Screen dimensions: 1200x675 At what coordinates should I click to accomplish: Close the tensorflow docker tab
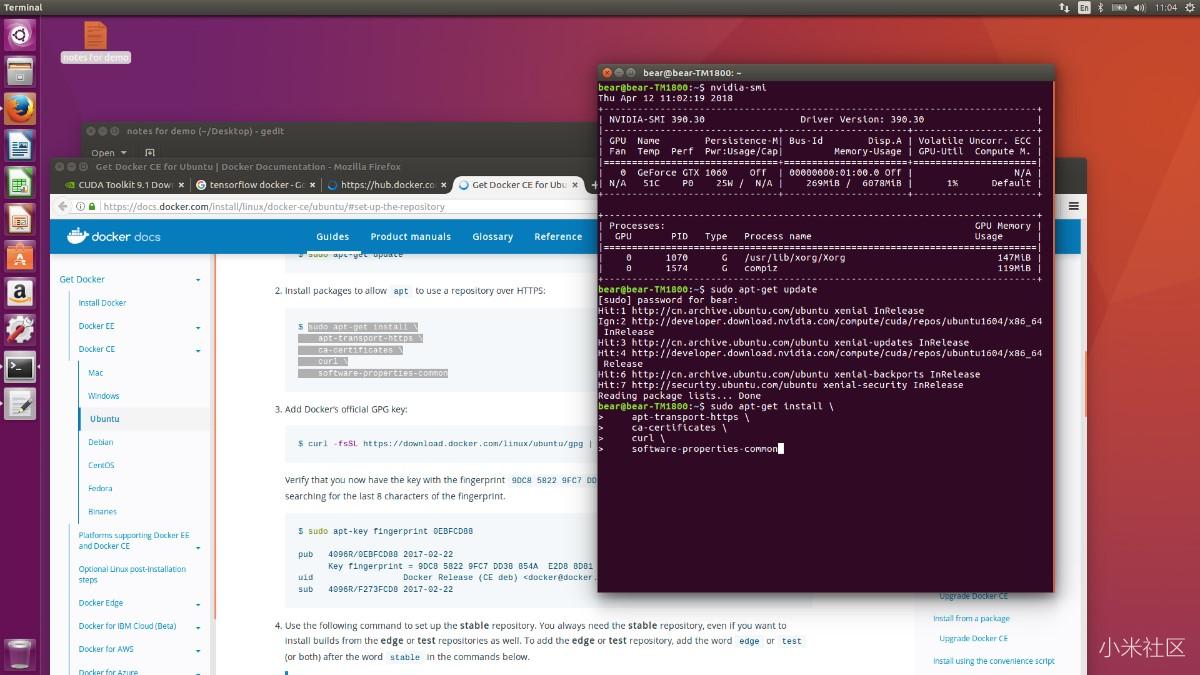tap(311, 185)
